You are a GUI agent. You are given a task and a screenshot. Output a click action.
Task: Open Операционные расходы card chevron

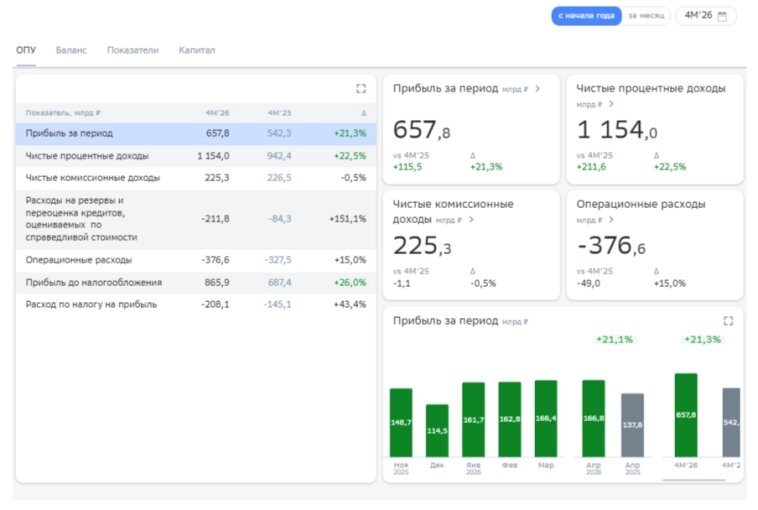click(611, 220)
